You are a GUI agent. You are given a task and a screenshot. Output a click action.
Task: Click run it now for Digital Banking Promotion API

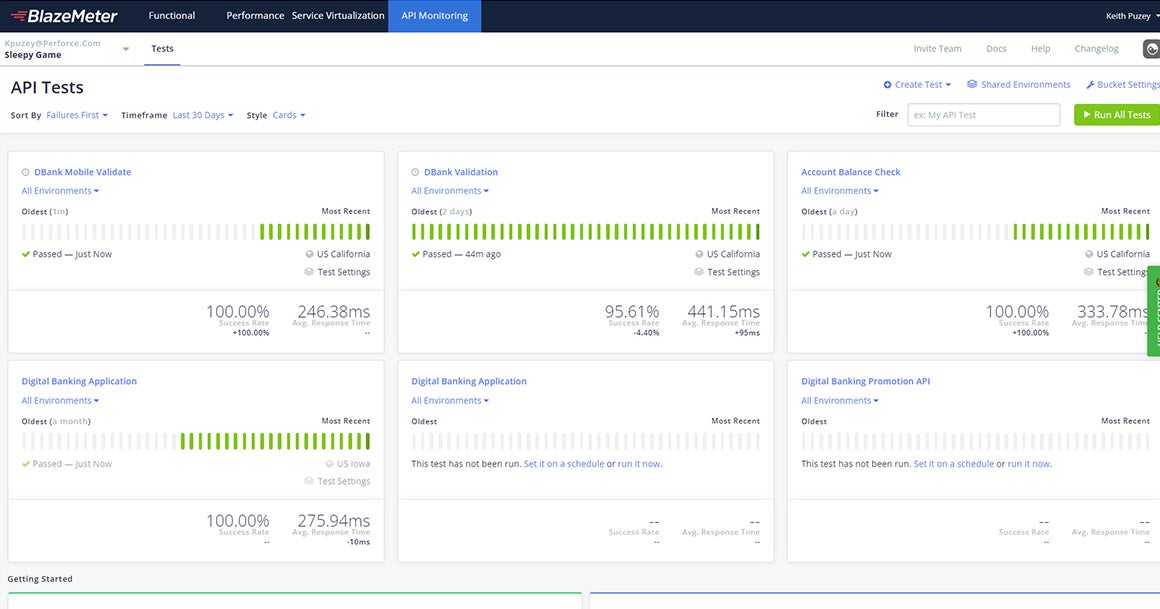coord(1028,464)
